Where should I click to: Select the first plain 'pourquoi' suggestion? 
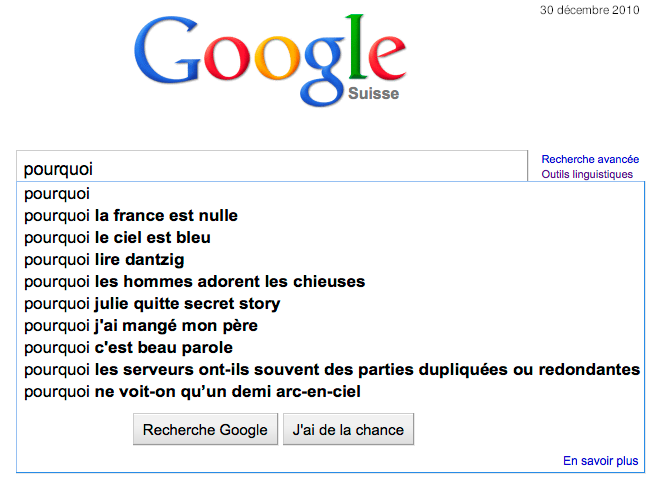57,193
